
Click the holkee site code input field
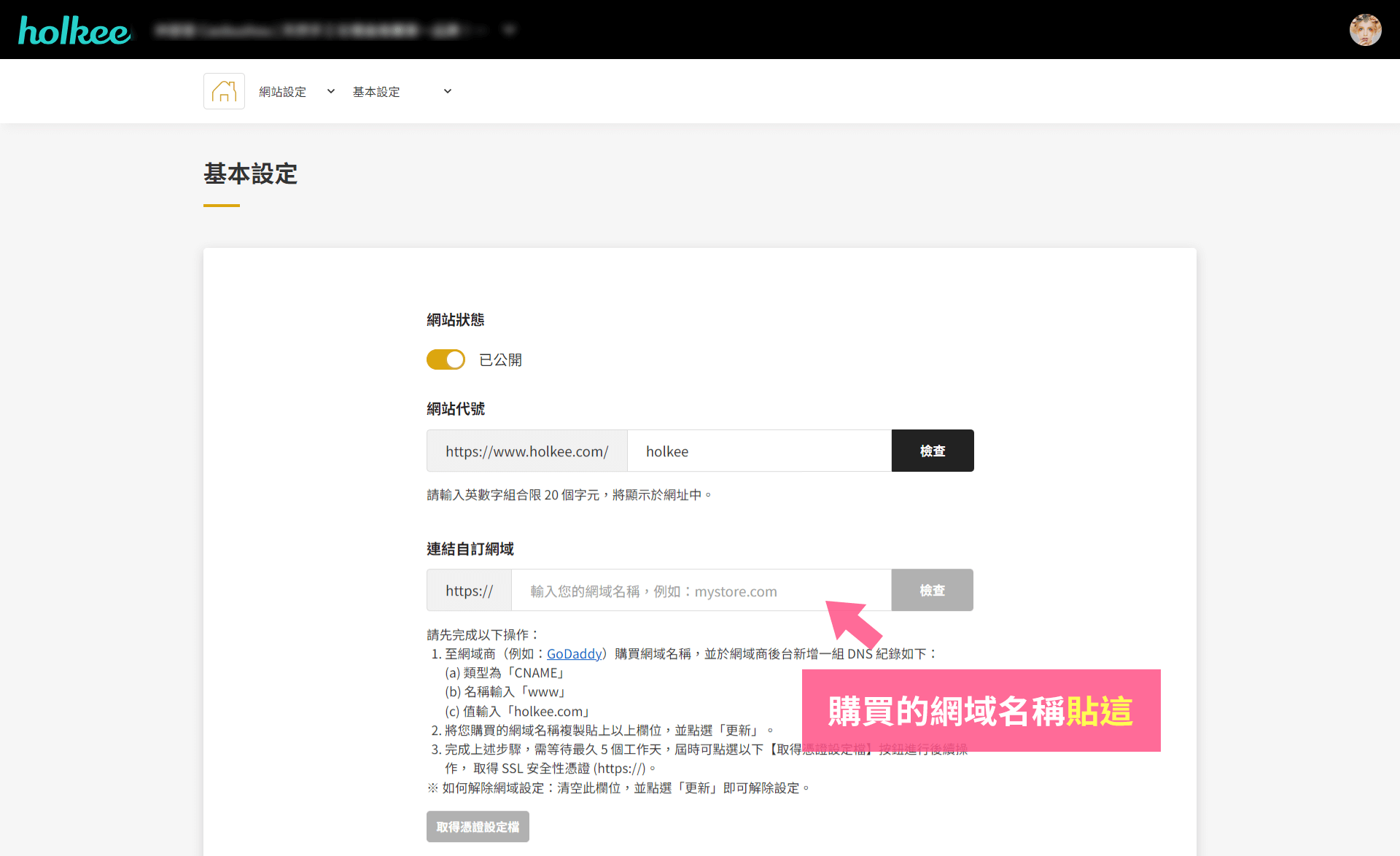point(759,451)
